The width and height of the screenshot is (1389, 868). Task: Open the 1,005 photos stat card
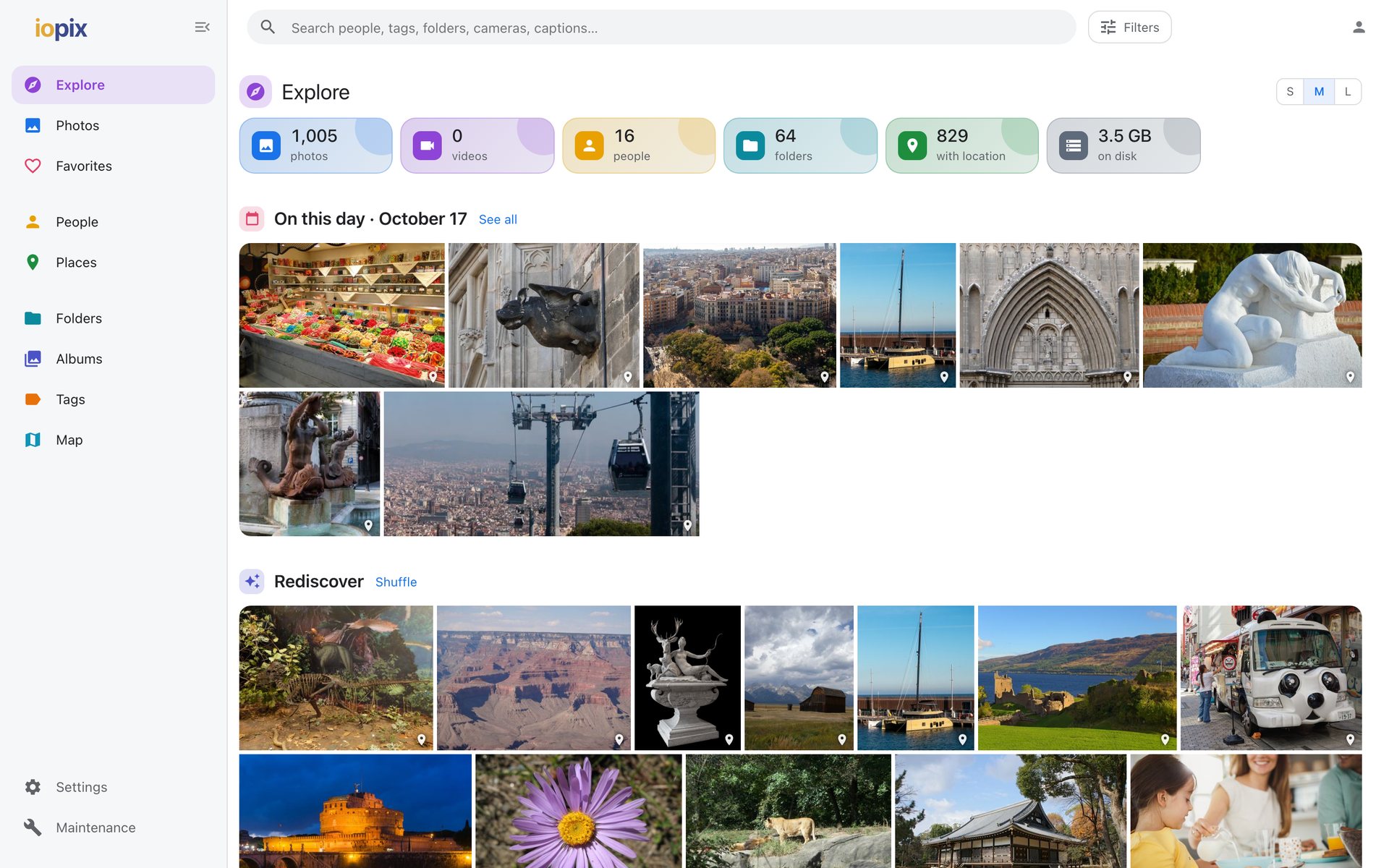(x=315, y=145)
